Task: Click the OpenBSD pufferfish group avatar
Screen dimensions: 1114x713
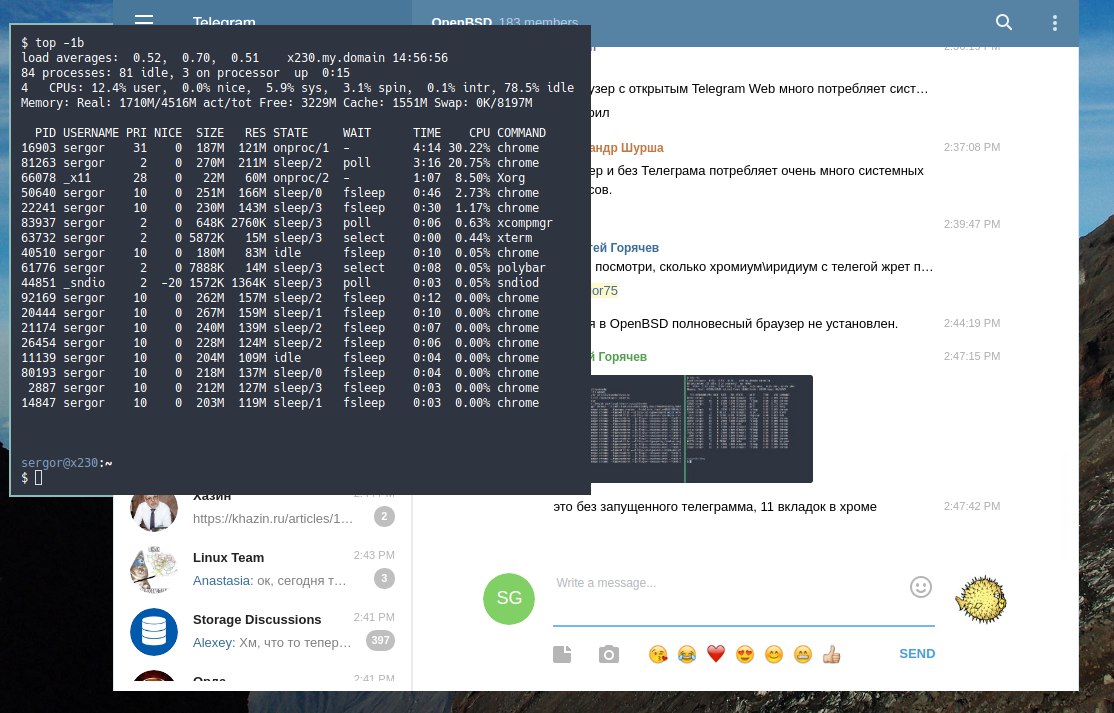Action: pyautogui.click(x=981, y=599)
